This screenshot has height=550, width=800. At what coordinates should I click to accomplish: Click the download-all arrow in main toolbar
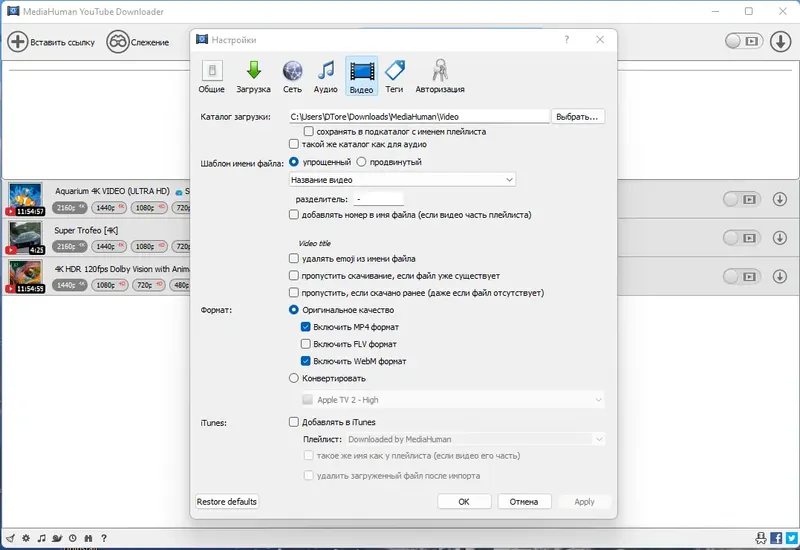point(780,41)
